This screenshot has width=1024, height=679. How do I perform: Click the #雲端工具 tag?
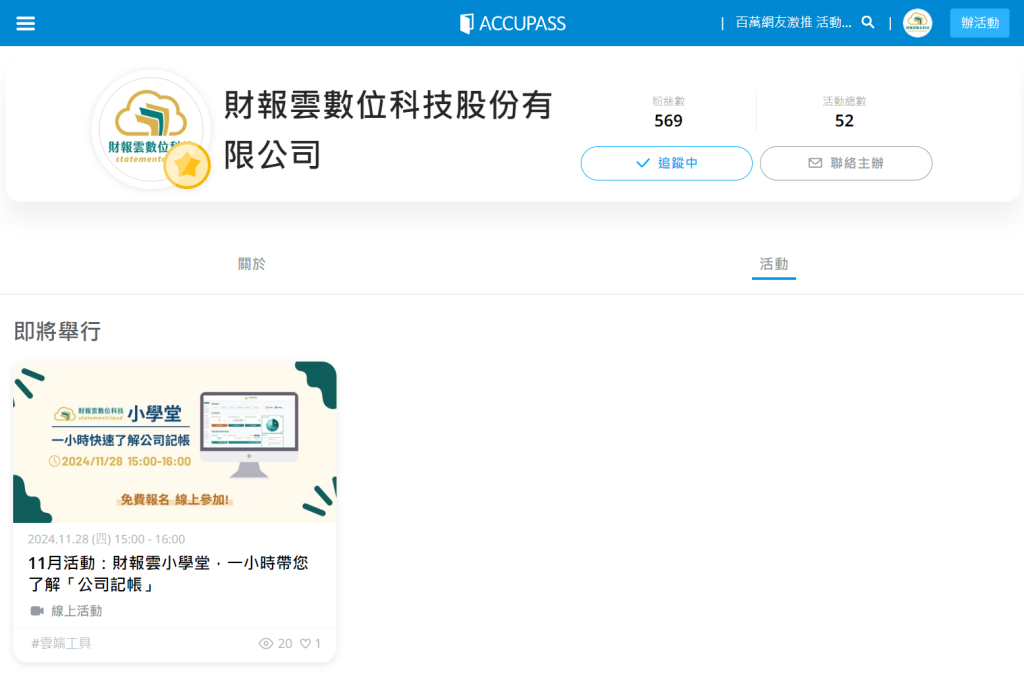(x=61, y=643)
